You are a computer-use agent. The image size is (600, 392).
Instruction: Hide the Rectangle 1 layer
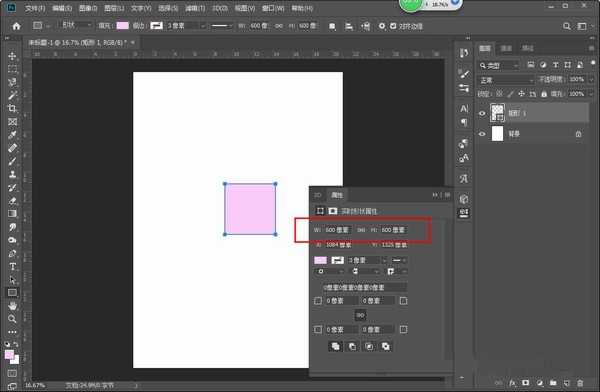pos(482,113)
